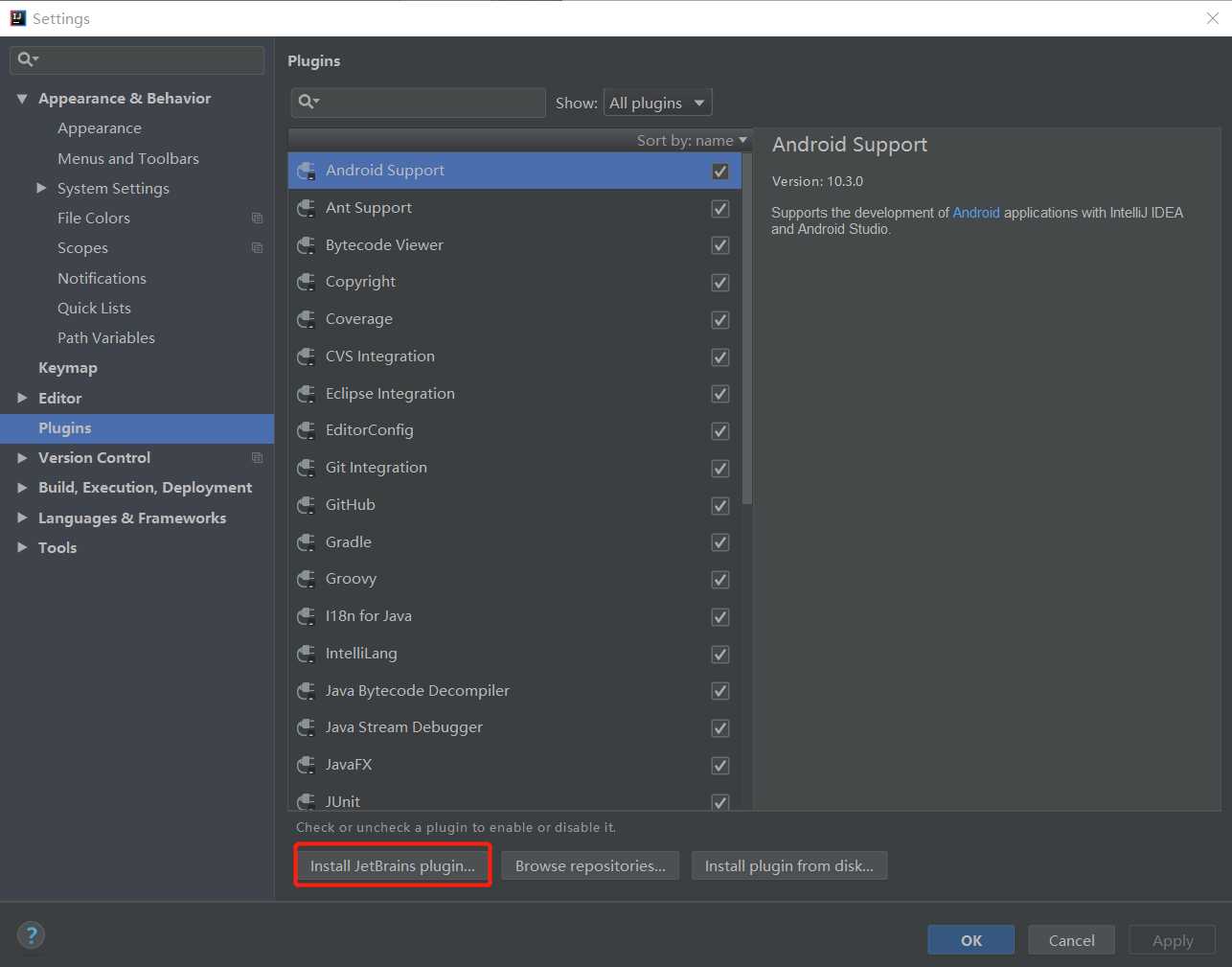The width and height of the screenshot is (1232, 967).
Task: Click Install JetBrains plugin button
Action: [393, 865]
